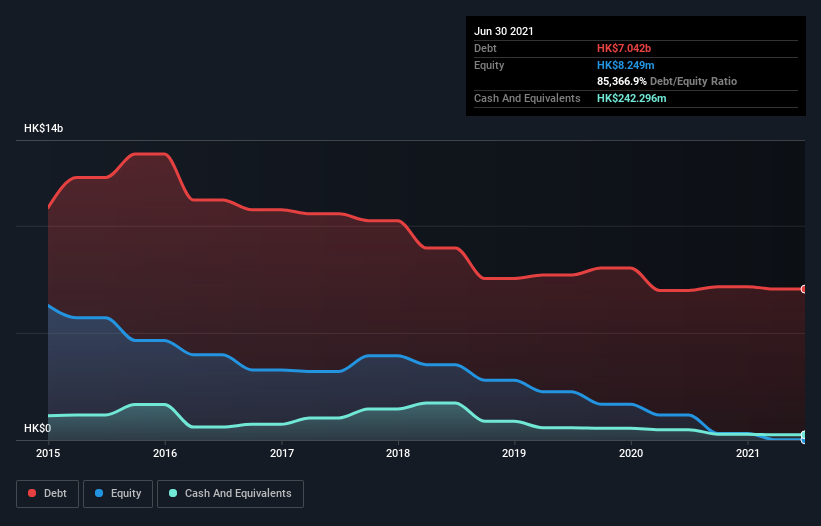The image size is (821, 526).
Task: Click the 2019 axis label
Action: click(x=514, y=453)
